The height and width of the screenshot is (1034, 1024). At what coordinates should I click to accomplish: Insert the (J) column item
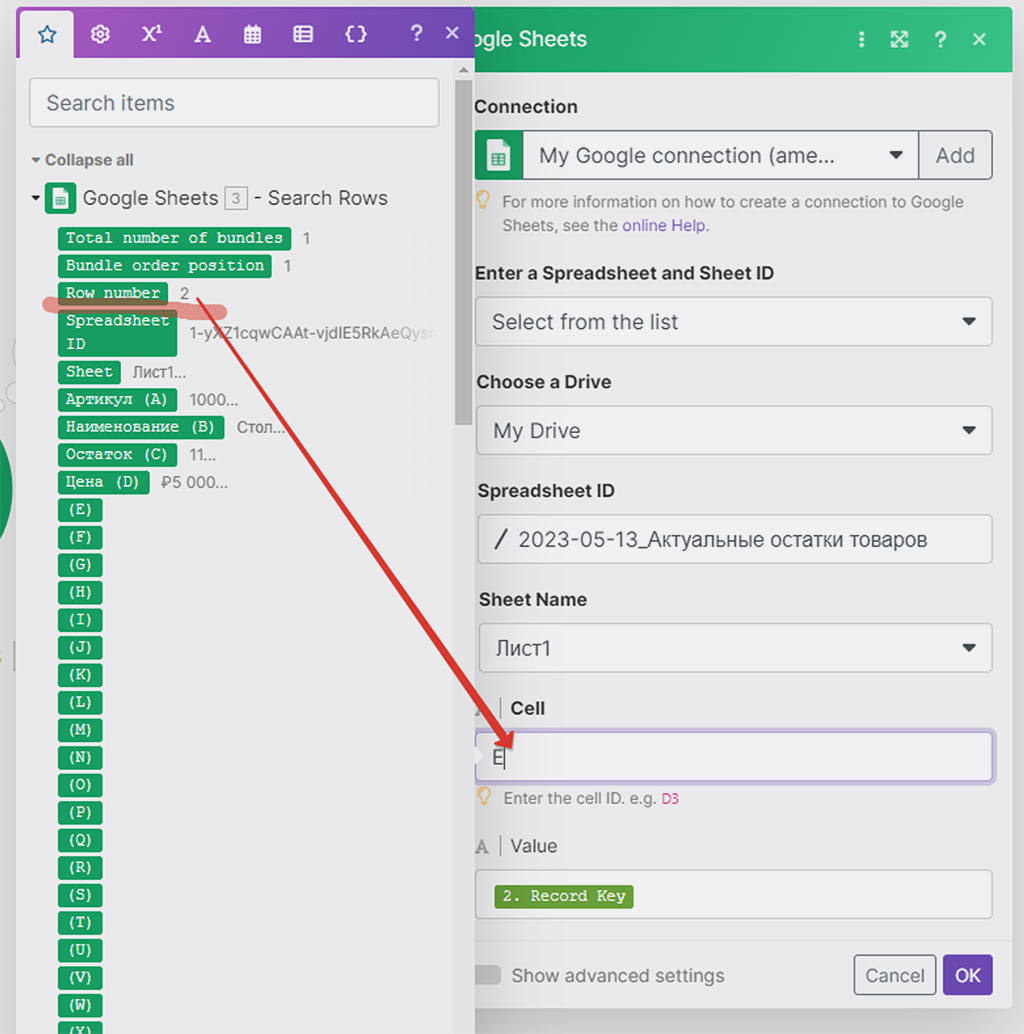[x=80, y=648]
